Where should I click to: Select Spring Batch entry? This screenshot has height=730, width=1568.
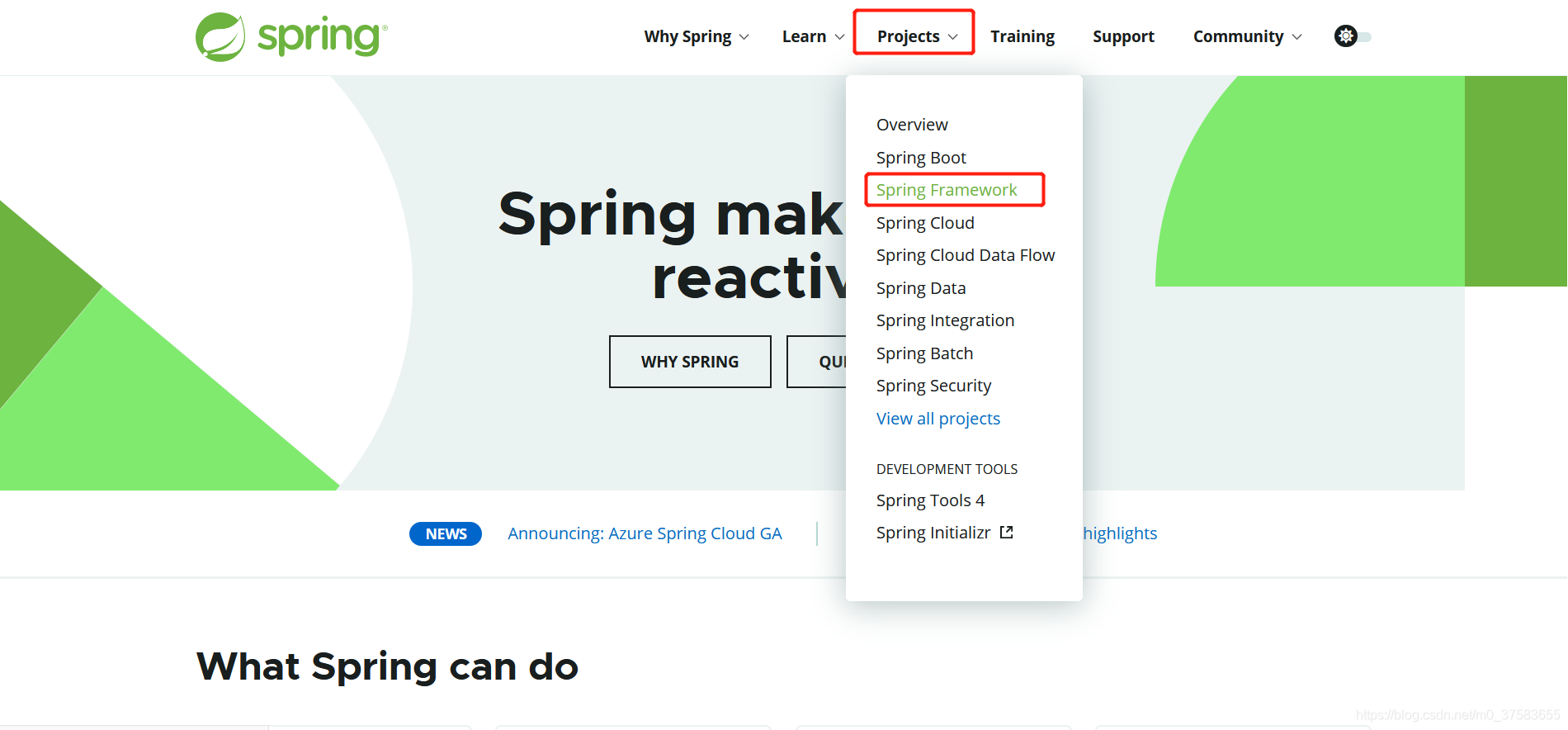click(x=924, y=353)
